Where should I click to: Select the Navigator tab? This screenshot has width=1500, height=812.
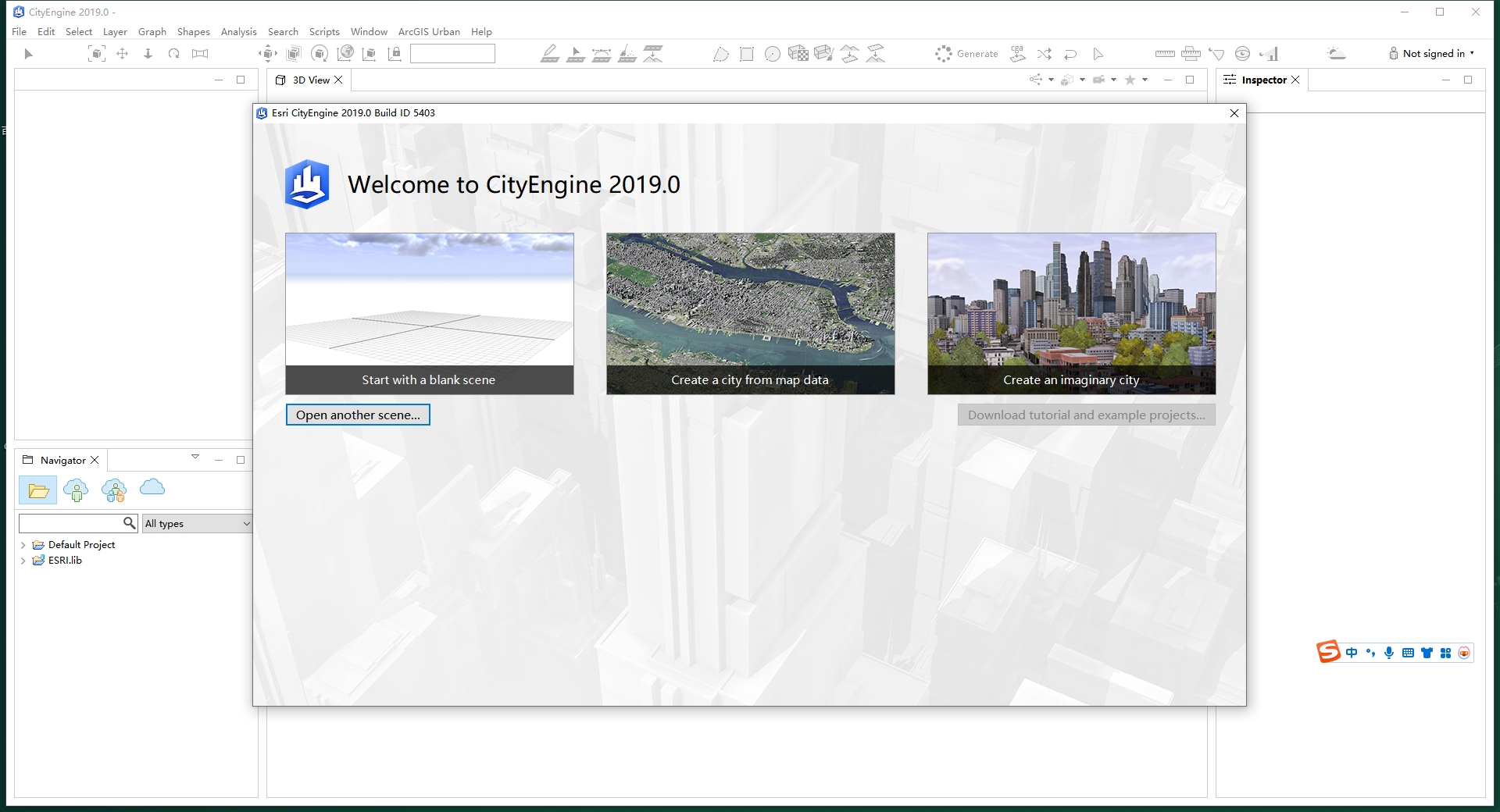[x=62, y=460]
